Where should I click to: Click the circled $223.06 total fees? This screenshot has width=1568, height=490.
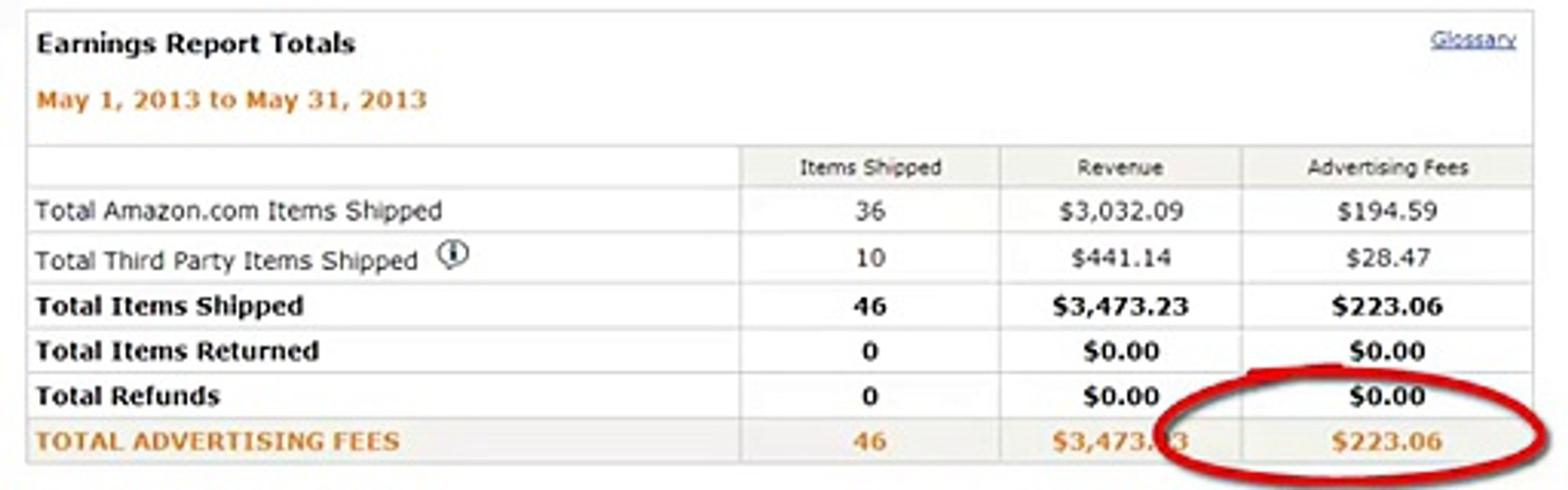[1387, 441]
